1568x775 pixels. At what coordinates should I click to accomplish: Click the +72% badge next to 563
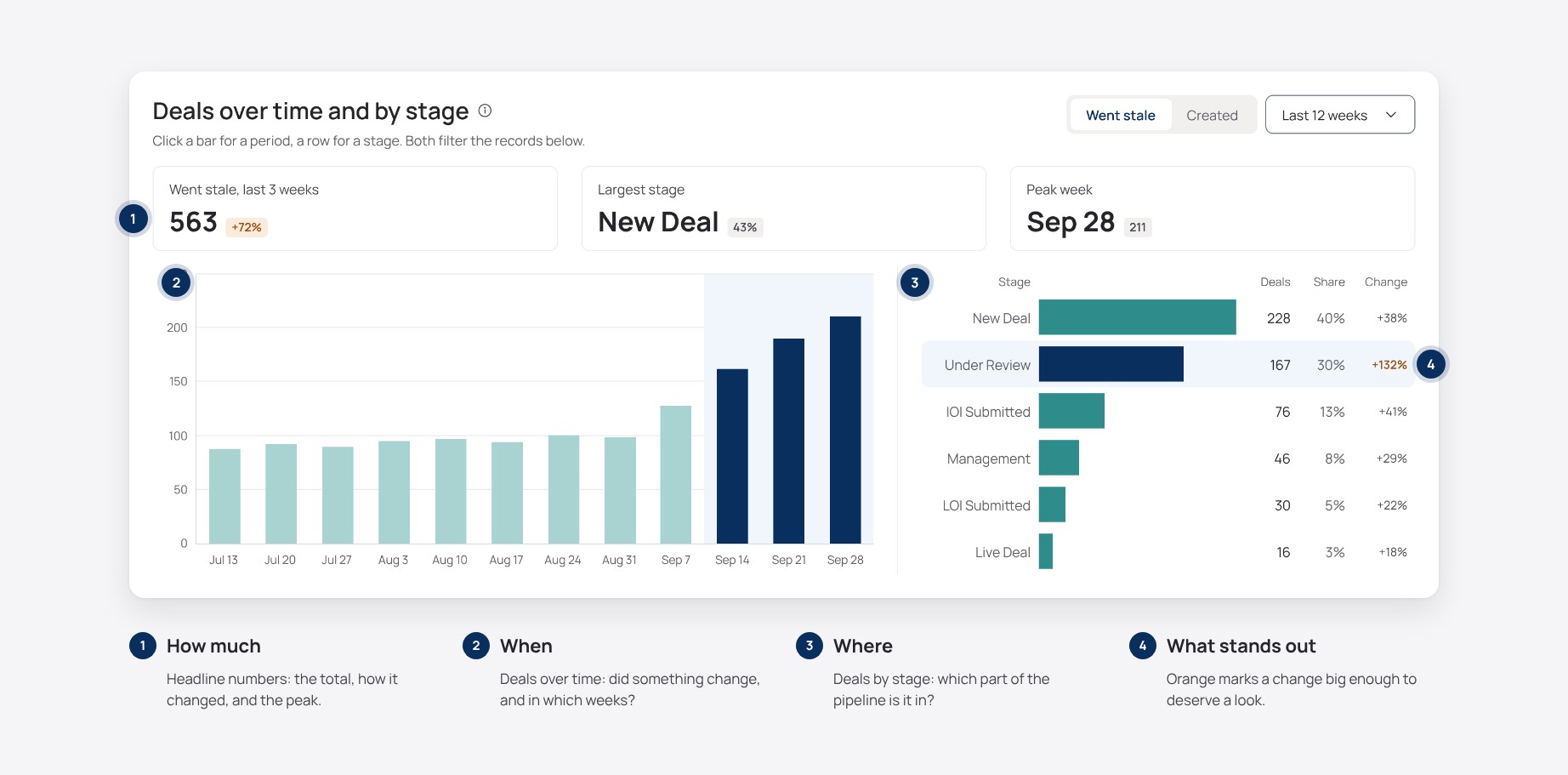[247, 227]
